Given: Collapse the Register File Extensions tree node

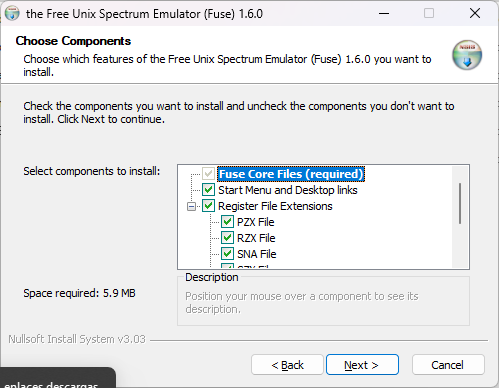Looking at the screenshot, I should point(191,207).
